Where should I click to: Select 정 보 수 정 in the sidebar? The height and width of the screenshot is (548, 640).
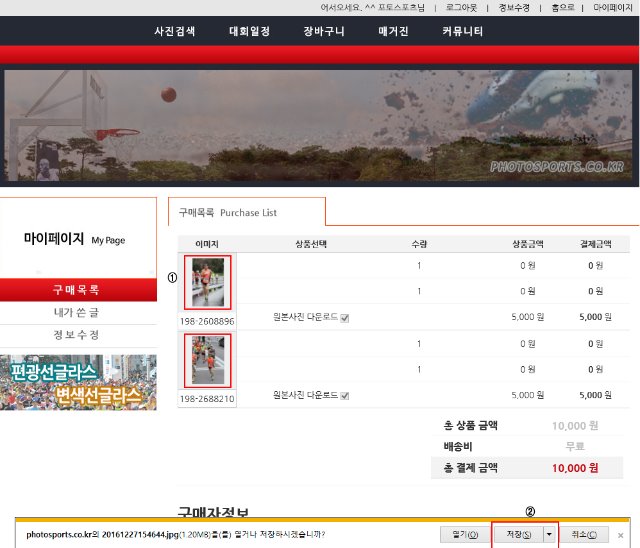point(78,335)
